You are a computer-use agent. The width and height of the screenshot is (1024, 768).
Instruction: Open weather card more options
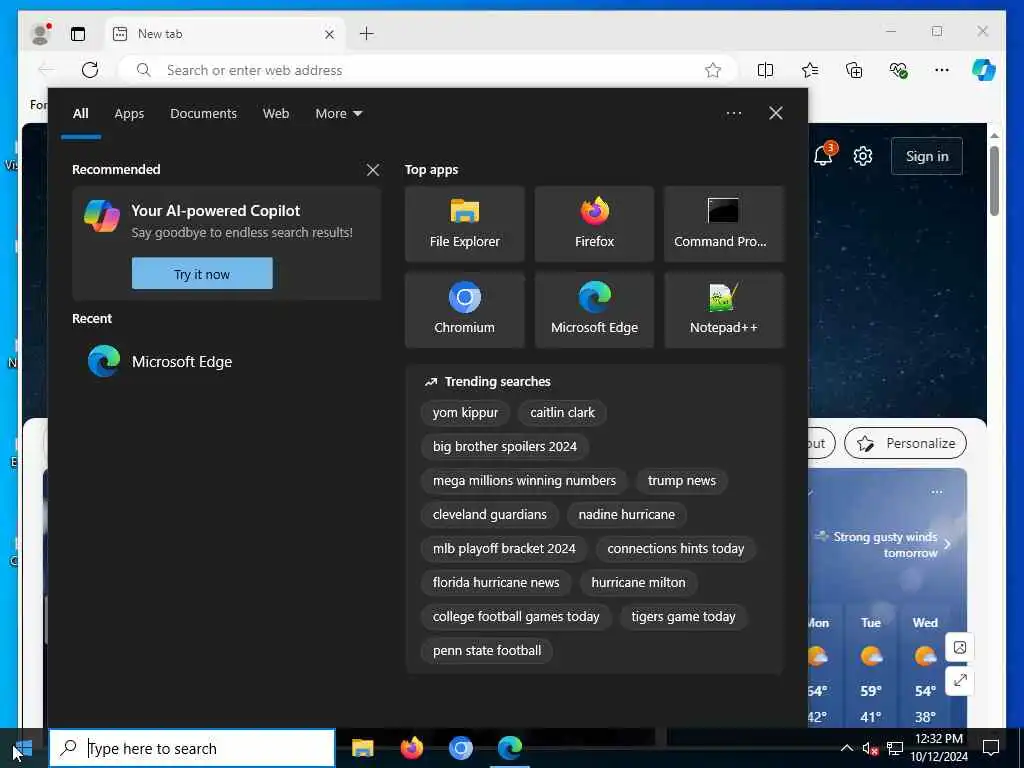tap(936, 492)
